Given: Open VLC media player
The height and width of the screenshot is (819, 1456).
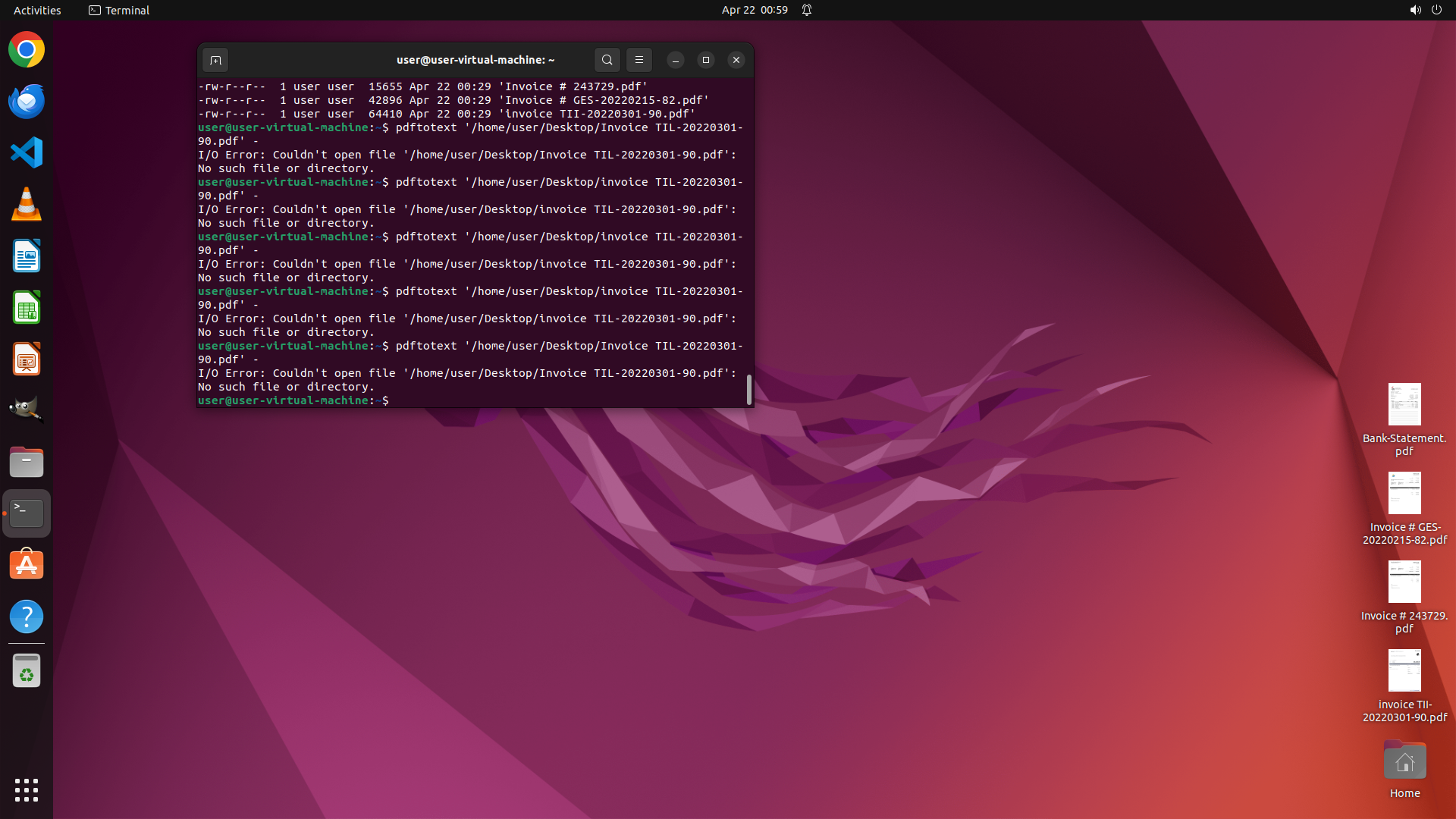Looking at the screenshot, I should pos(27,205).
